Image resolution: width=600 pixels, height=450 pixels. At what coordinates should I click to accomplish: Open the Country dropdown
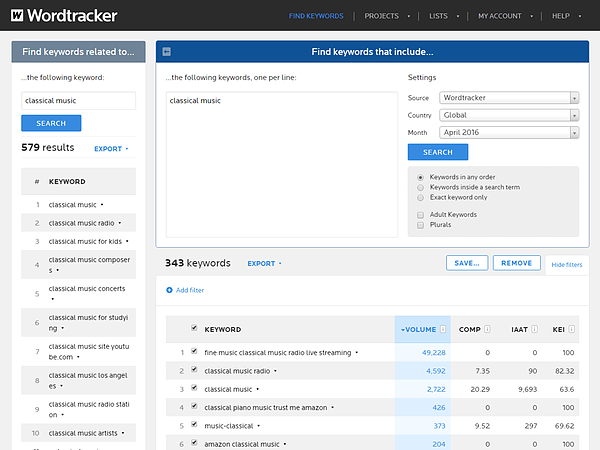509,115
